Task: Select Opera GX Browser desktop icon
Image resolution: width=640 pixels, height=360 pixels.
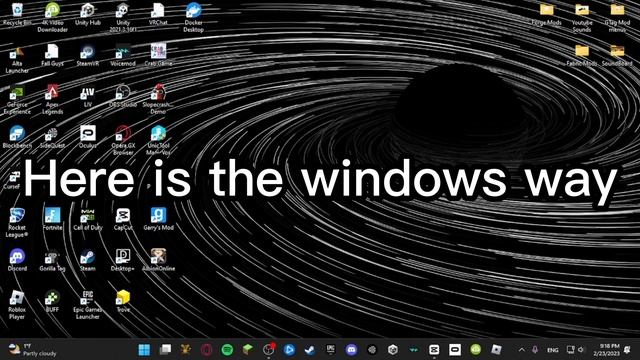Action: [123, 141]
